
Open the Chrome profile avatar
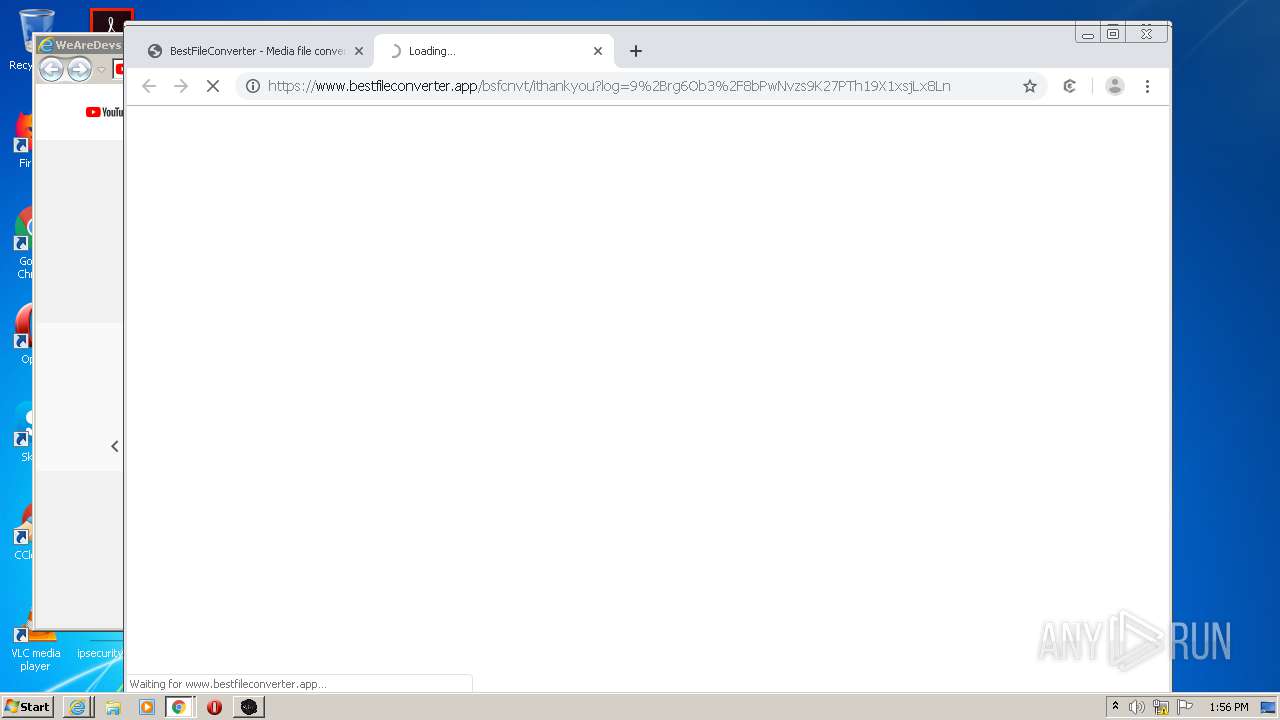pos(1114,86)
